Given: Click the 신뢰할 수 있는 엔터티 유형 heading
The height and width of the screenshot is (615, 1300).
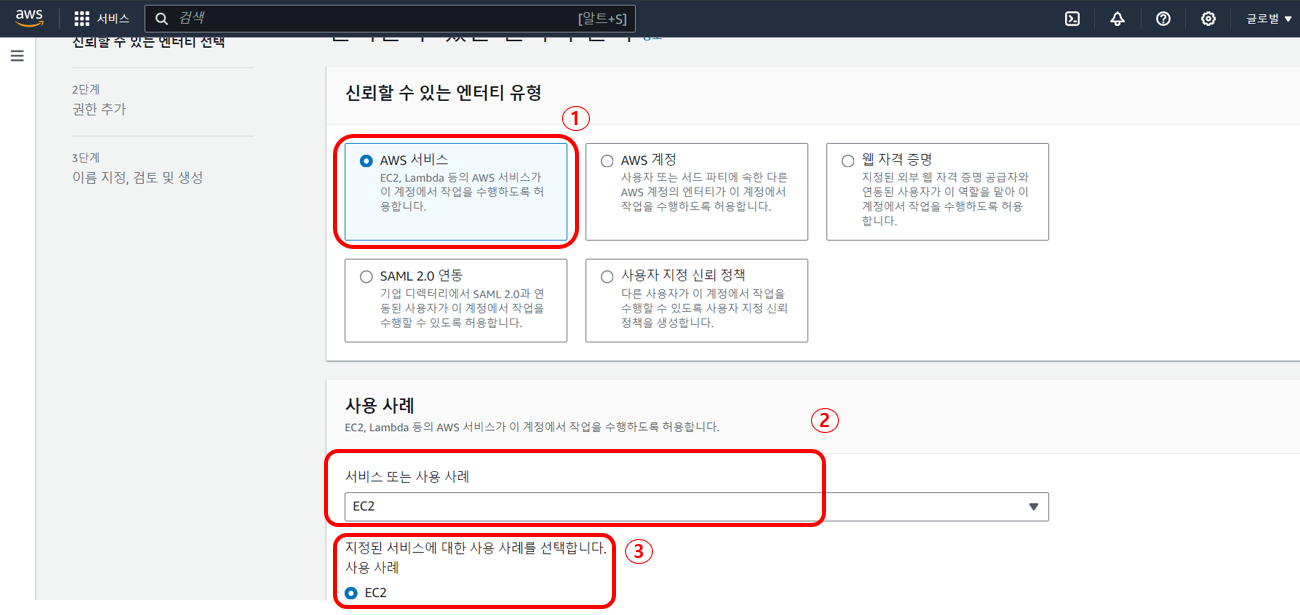Looking at the screenshot, I should pos(443,93).
